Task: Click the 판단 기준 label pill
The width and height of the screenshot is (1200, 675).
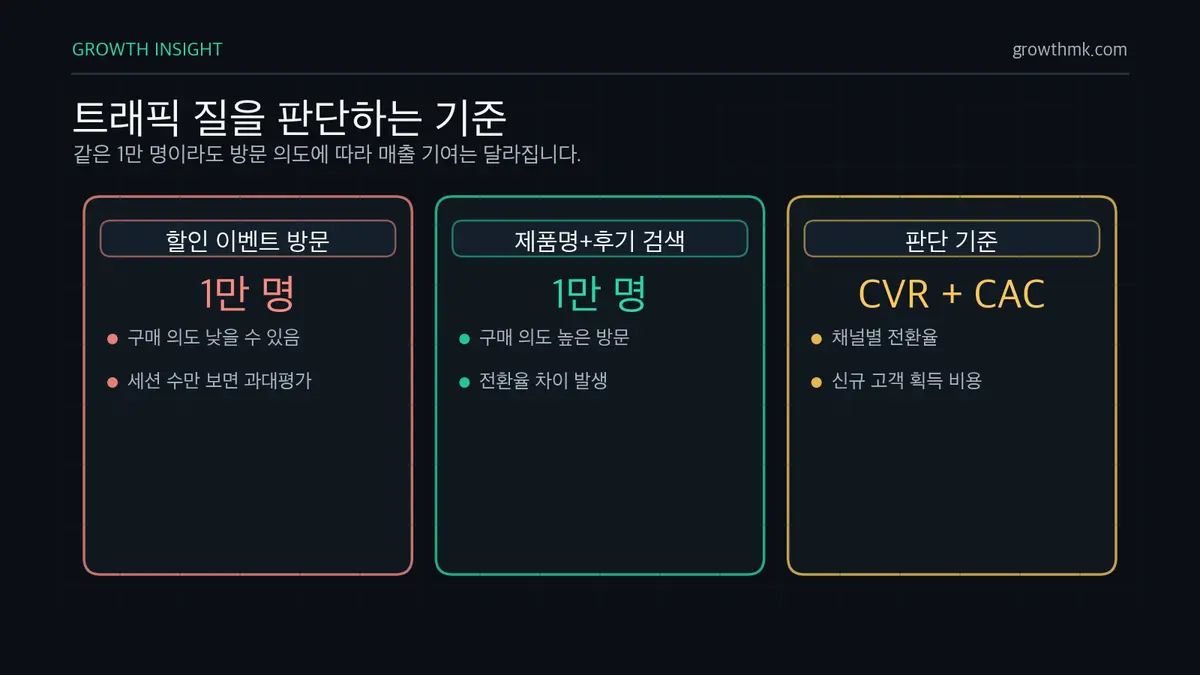Action: point(952,239)
